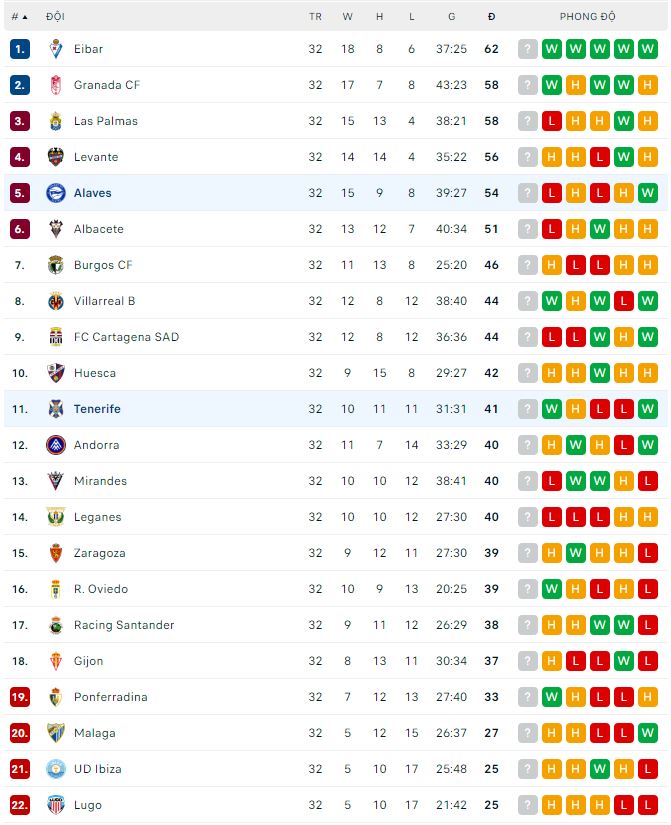Click the Eibar club crest icon
Image resolution: width=671 pixels, height=825 pixels.
click(x=55, y=49)
